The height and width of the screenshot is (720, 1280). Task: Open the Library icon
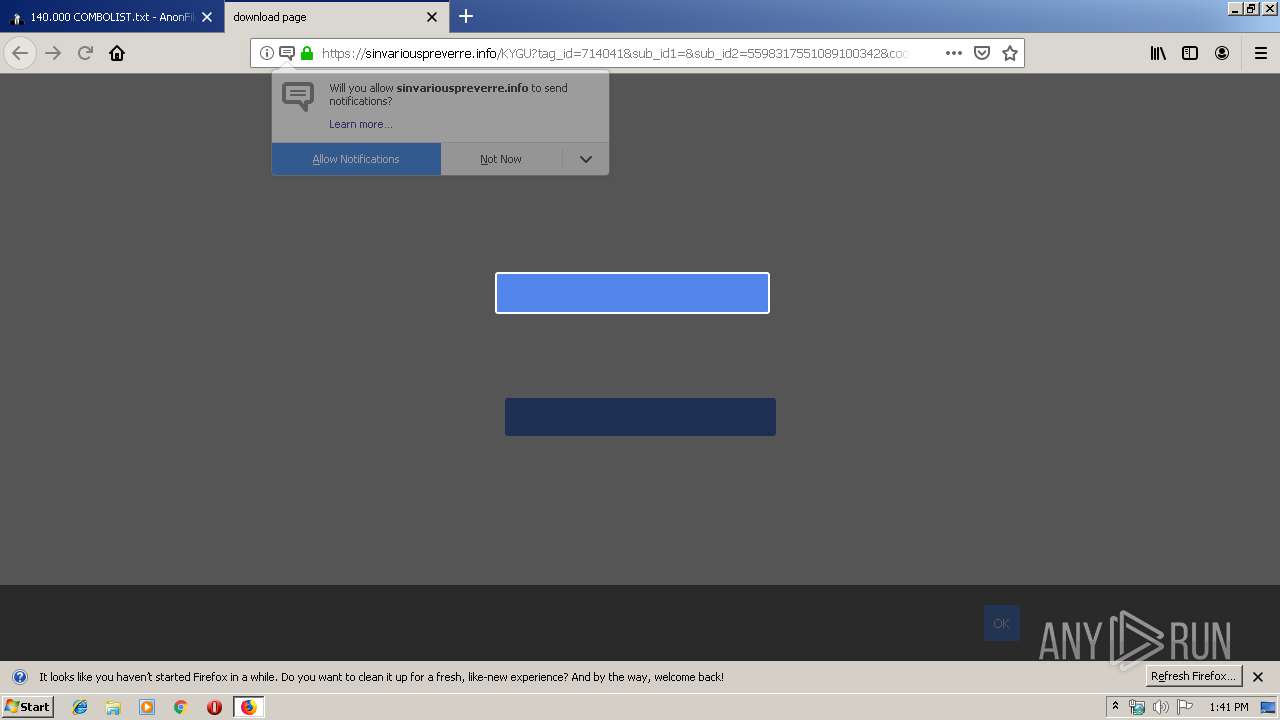click(x=1158, y=53)
